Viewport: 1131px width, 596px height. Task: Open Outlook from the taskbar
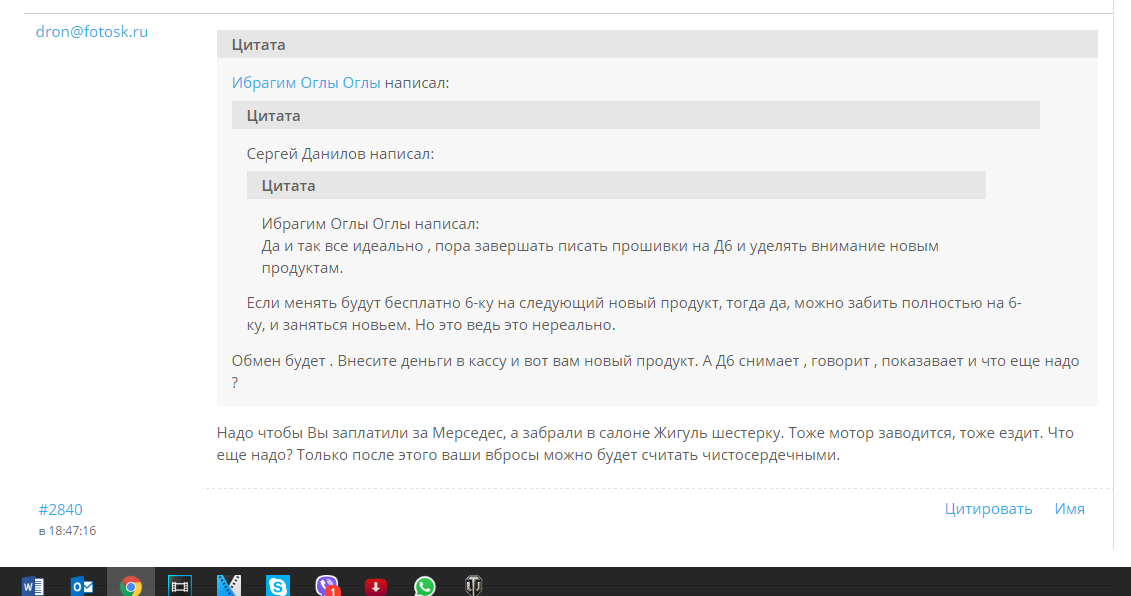[x=82, y=585]
